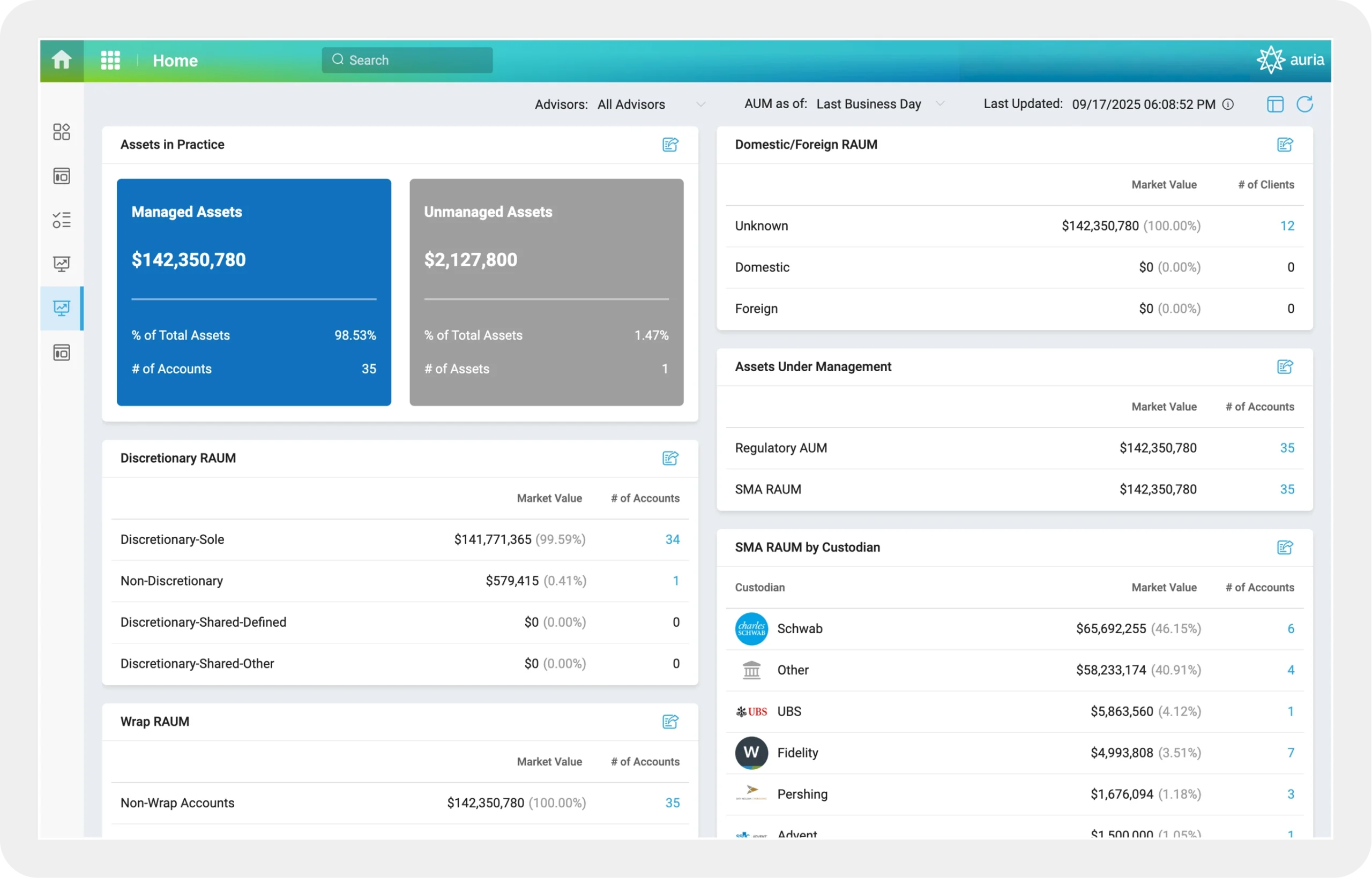Refresh dashboard data with the refresh icon

pyautogui.click(x=1306, y=104)
